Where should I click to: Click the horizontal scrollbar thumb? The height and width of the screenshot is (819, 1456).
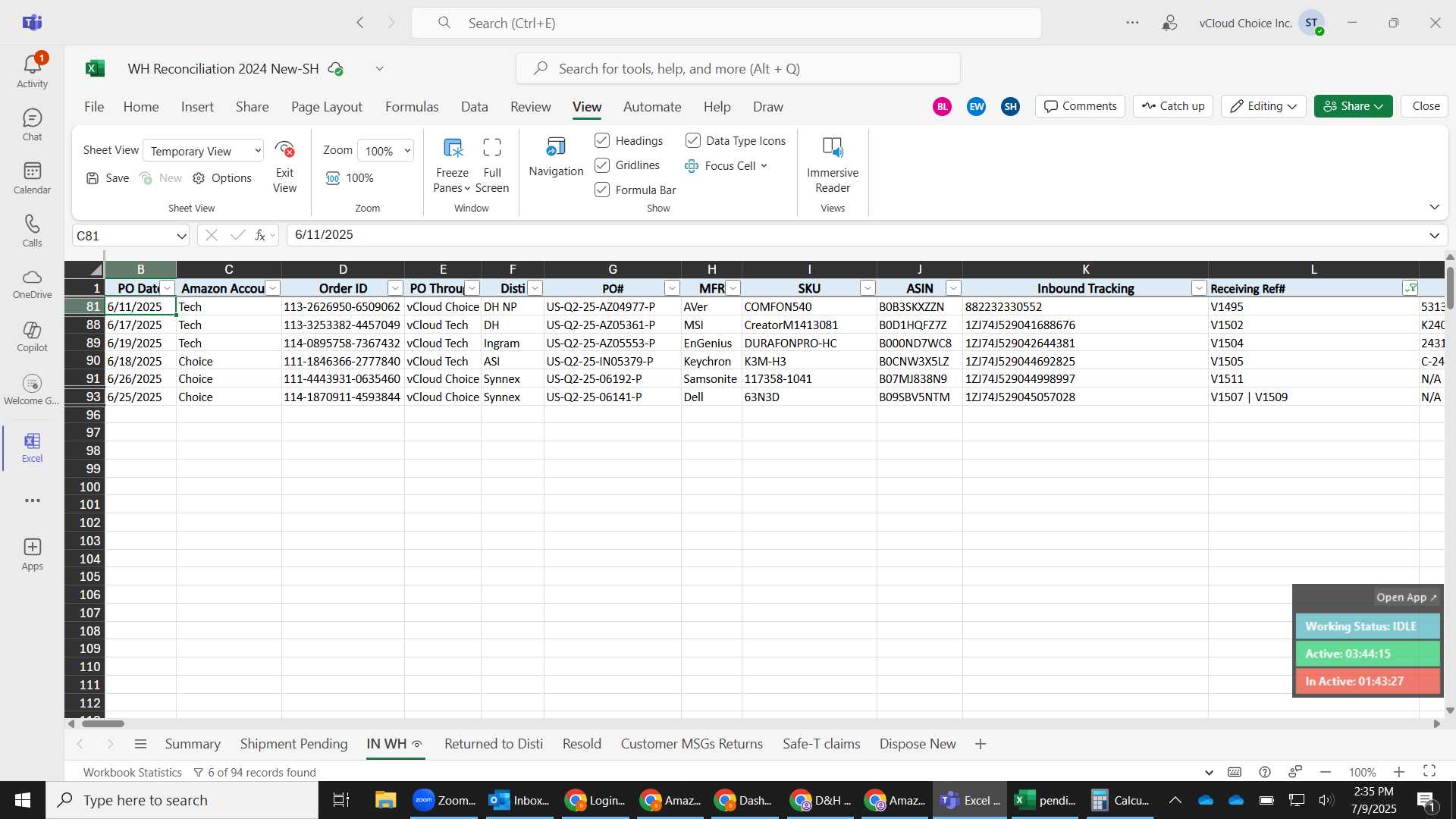coord(103,723)
